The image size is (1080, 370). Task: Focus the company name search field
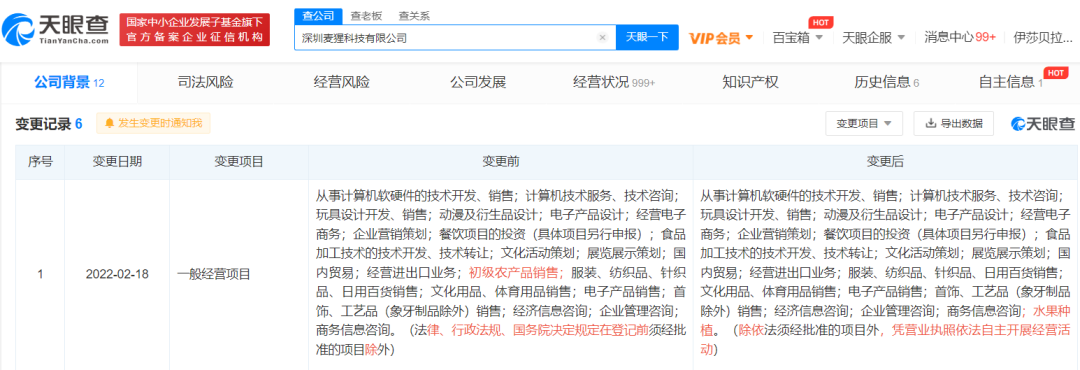click(448, 38)
